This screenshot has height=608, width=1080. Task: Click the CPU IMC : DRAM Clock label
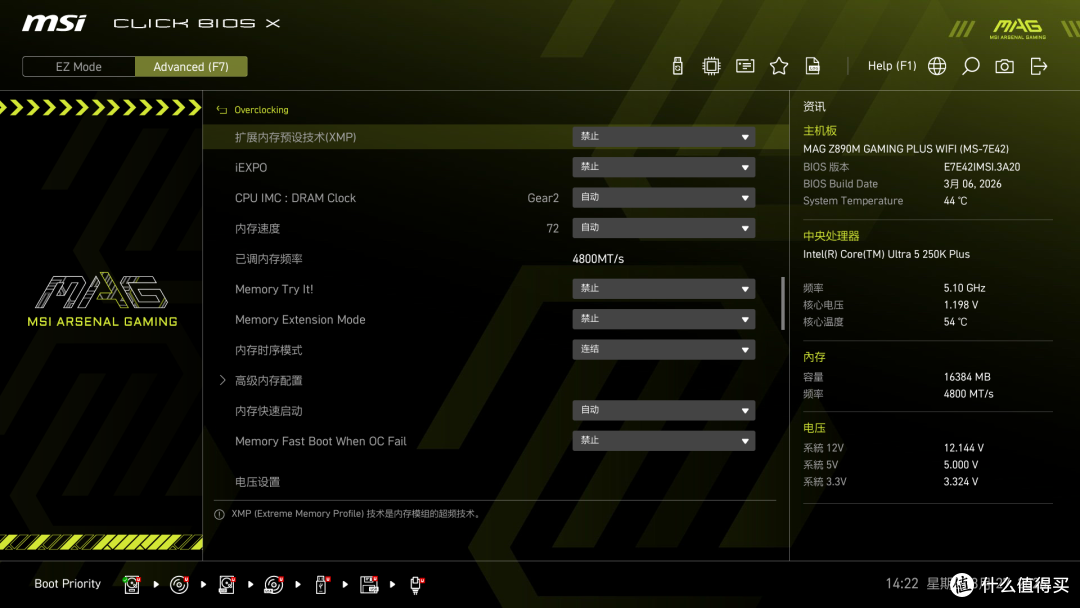[x=295, y=198]
